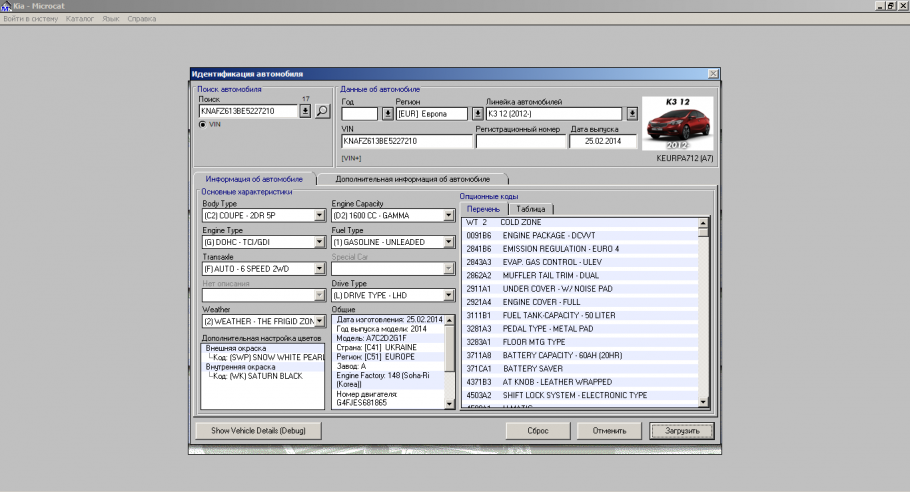Switch to Дополнительная информация об автомобиле tab
The height and width of the screenshot is (492, 910).
point(413,179)
